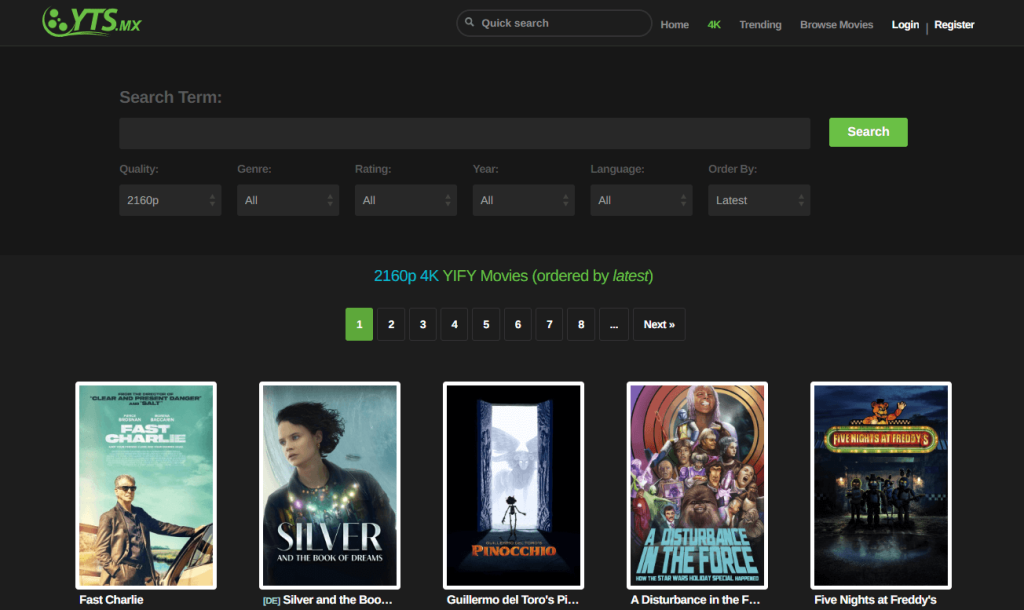Go to results page 4

point(455,324)
